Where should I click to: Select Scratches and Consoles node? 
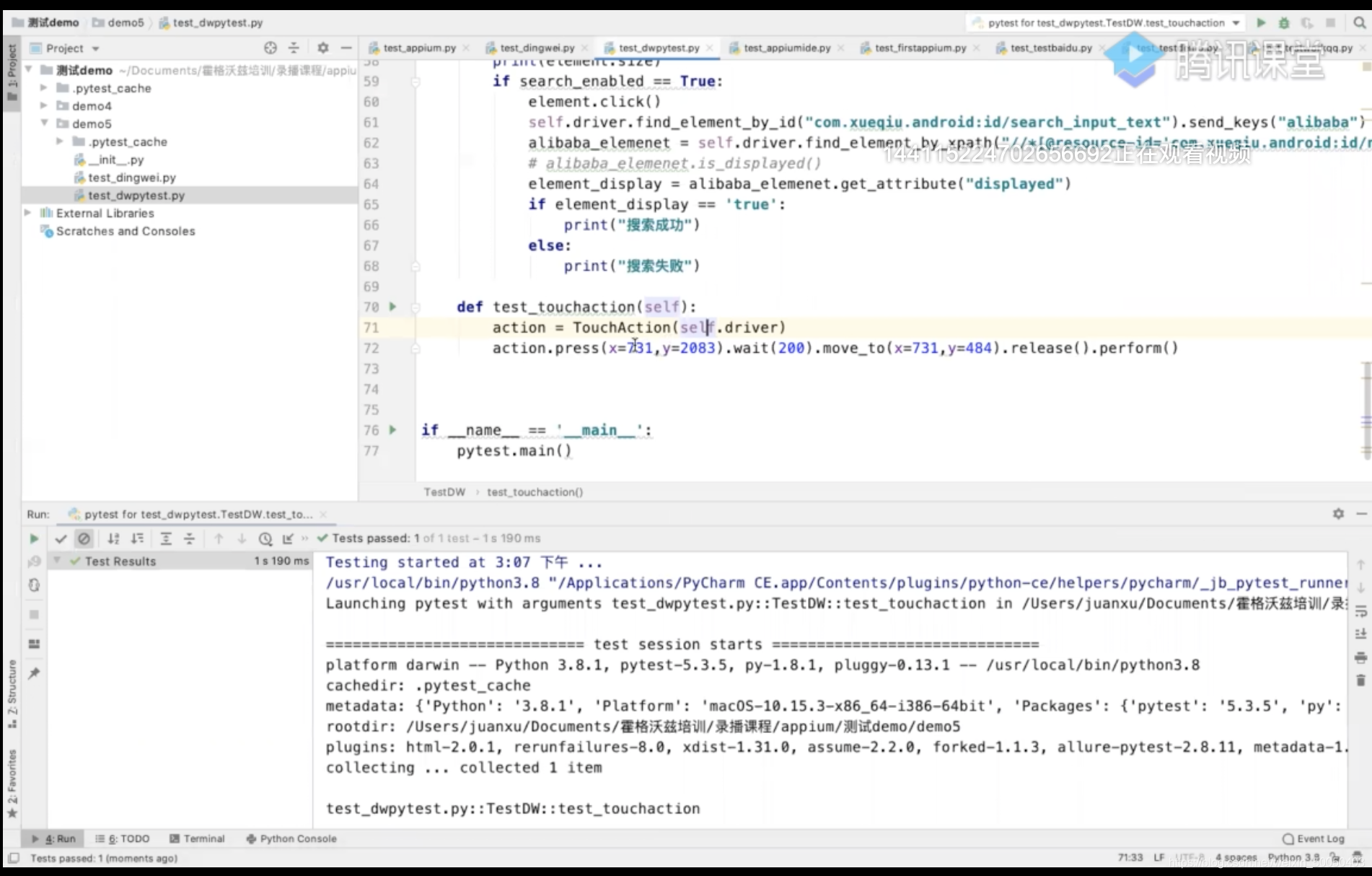point(126,231)
